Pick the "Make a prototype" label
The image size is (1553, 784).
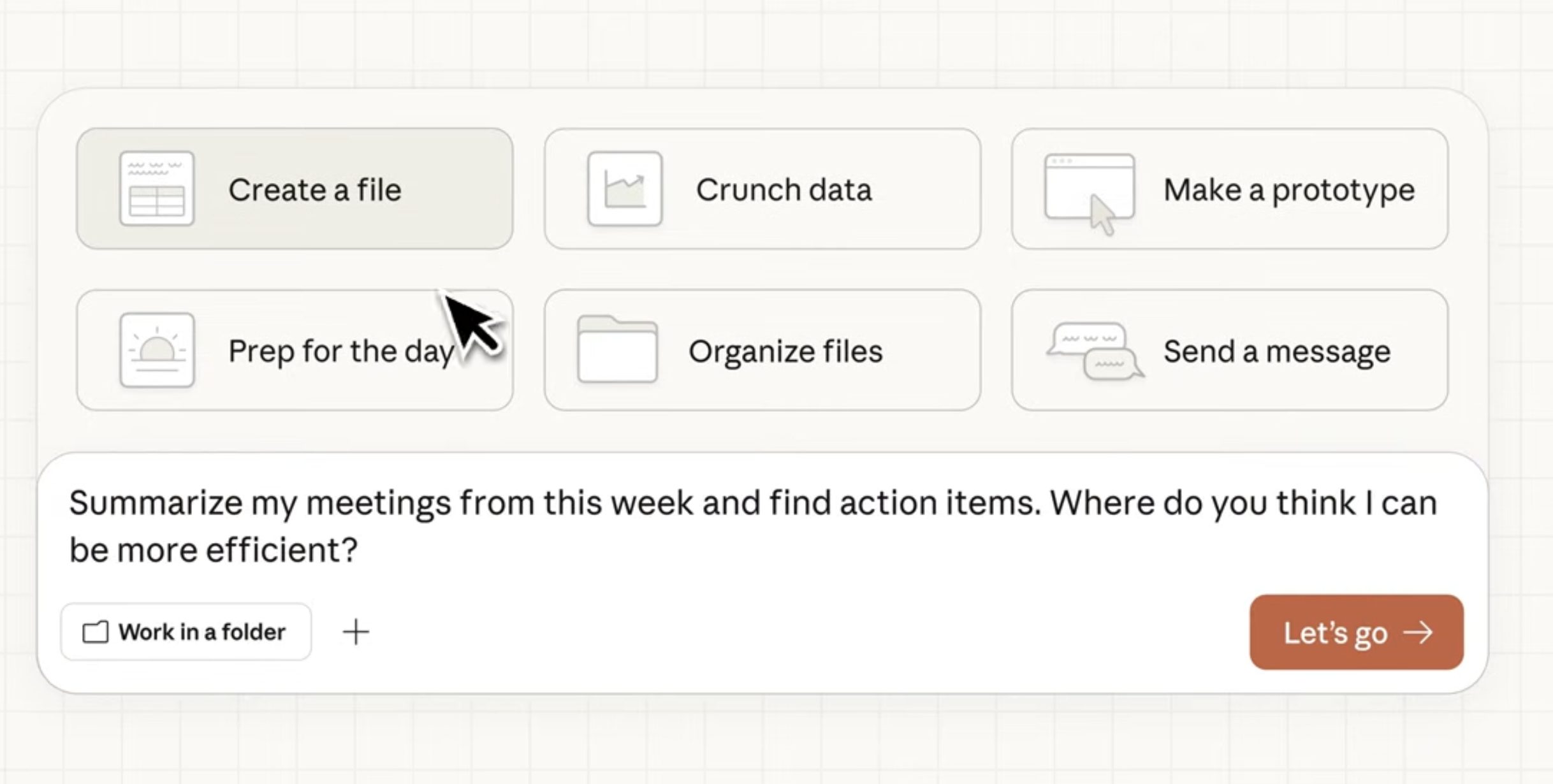click(x=1289, y=190)
